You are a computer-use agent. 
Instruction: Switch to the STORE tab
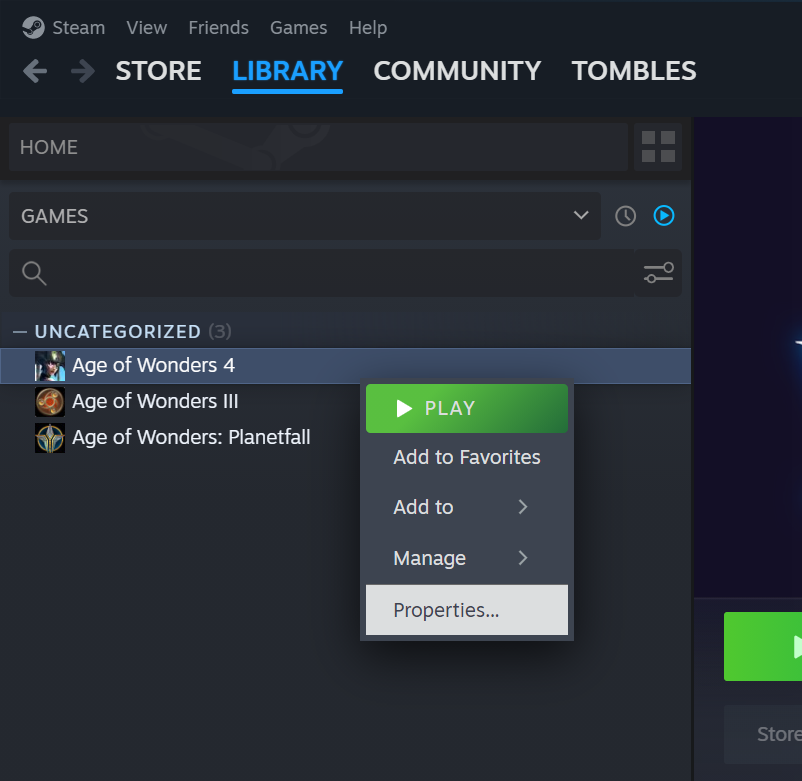click(158, 71)
